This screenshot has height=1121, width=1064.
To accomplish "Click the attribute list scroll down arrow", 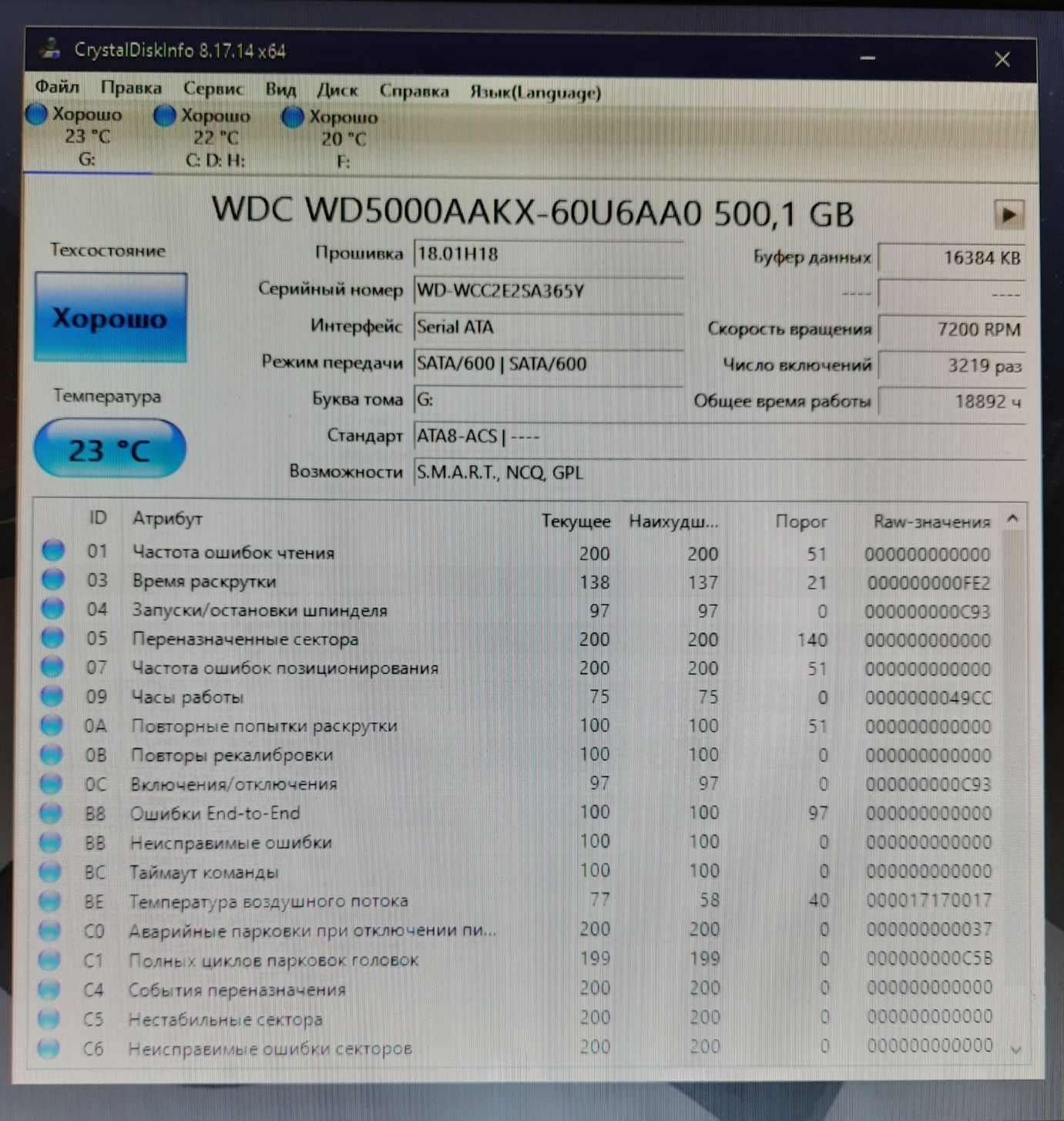I will tap(1015, 1049).
